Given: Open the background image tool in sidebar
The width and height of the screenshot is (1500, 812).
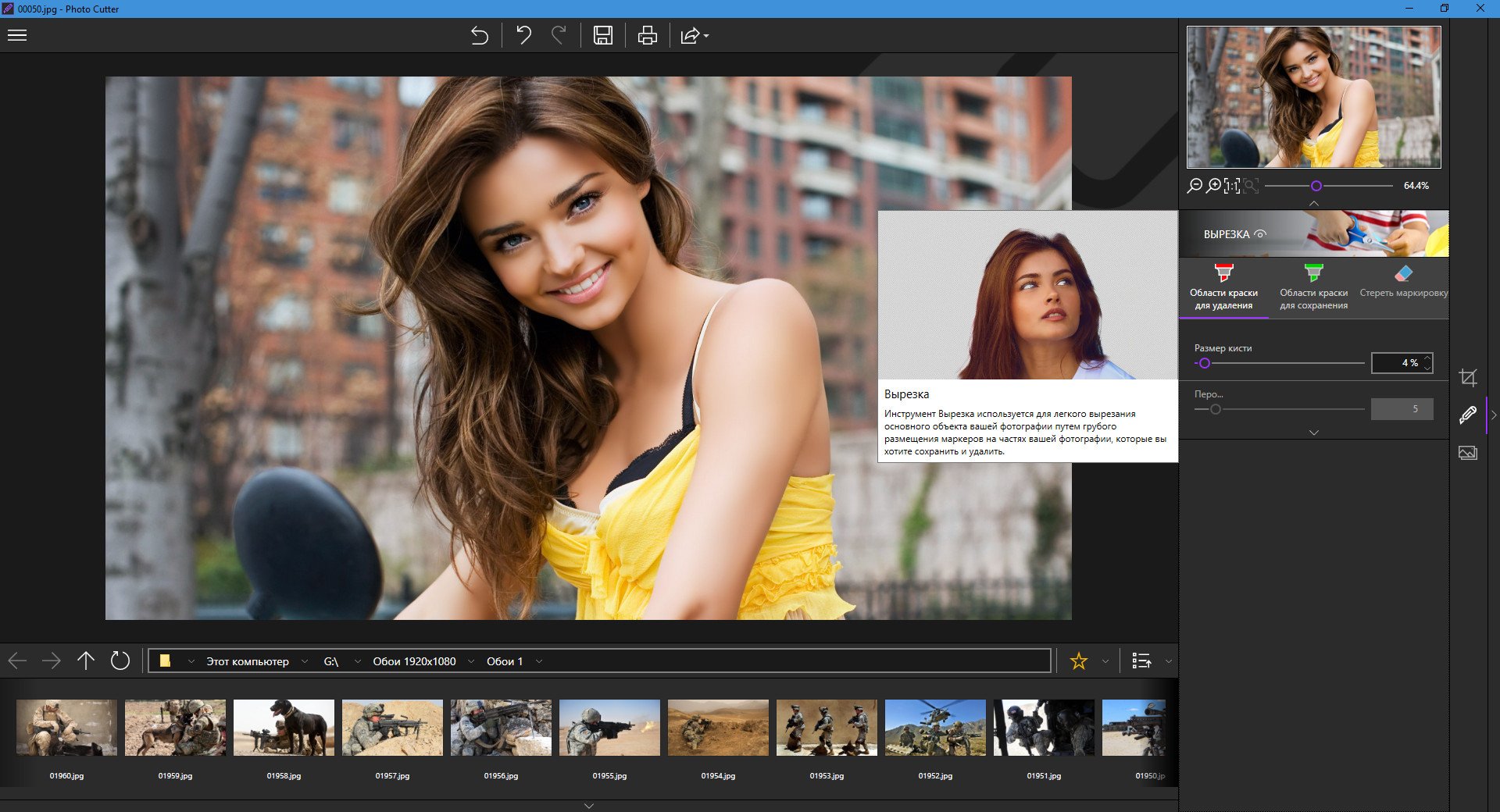Looking at the screenshot, I should [1468, 453].
